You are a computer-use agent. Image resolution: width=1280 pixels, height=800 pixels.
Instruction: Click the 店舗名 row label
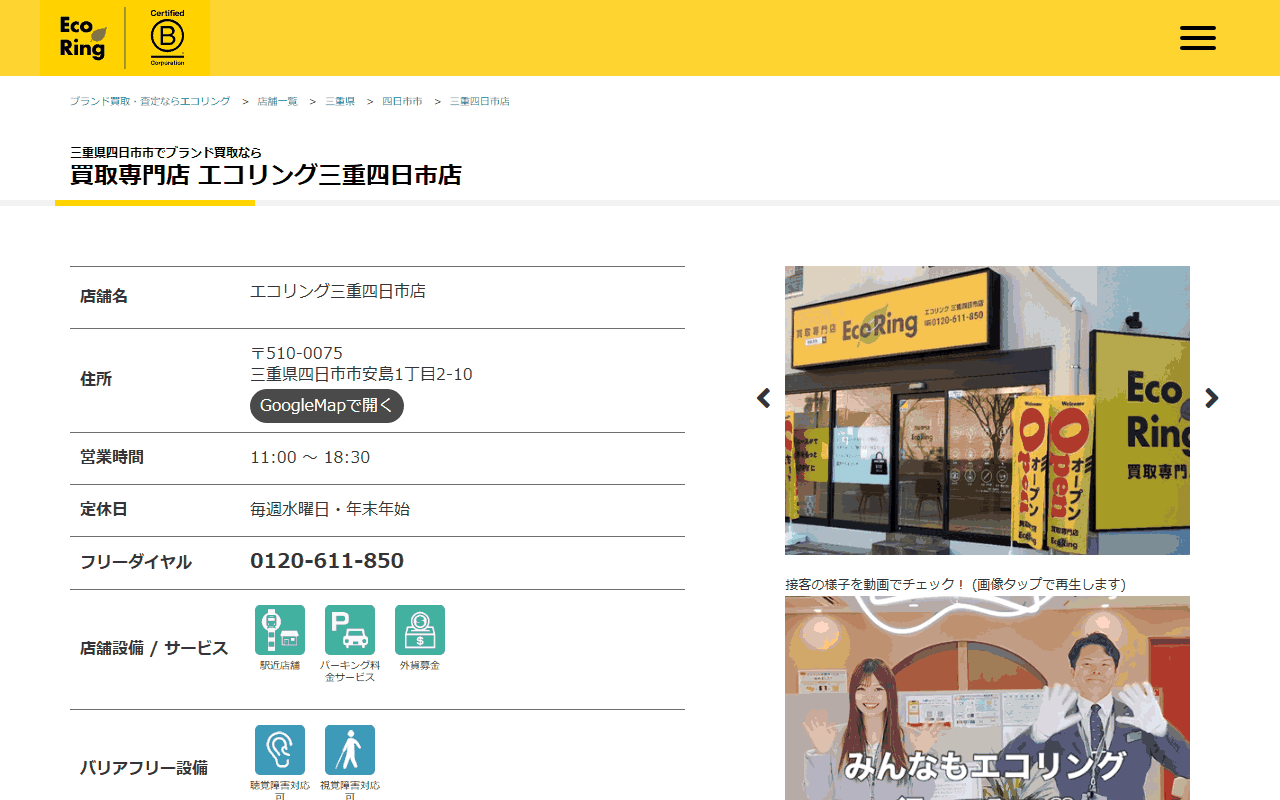tap(104, 297)
